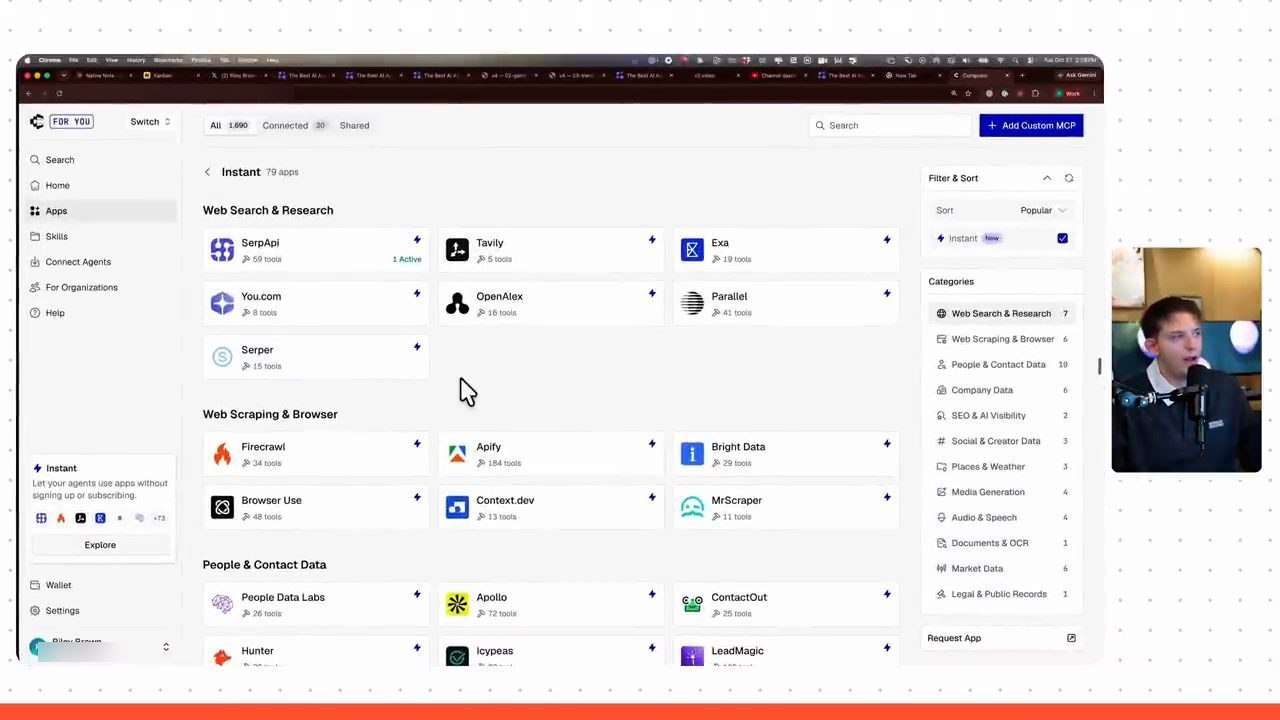Viewport: 1280px width, 720px height.
Task: Uncheck the Instant filter checkbox
Action: [x=1062, y=238]
